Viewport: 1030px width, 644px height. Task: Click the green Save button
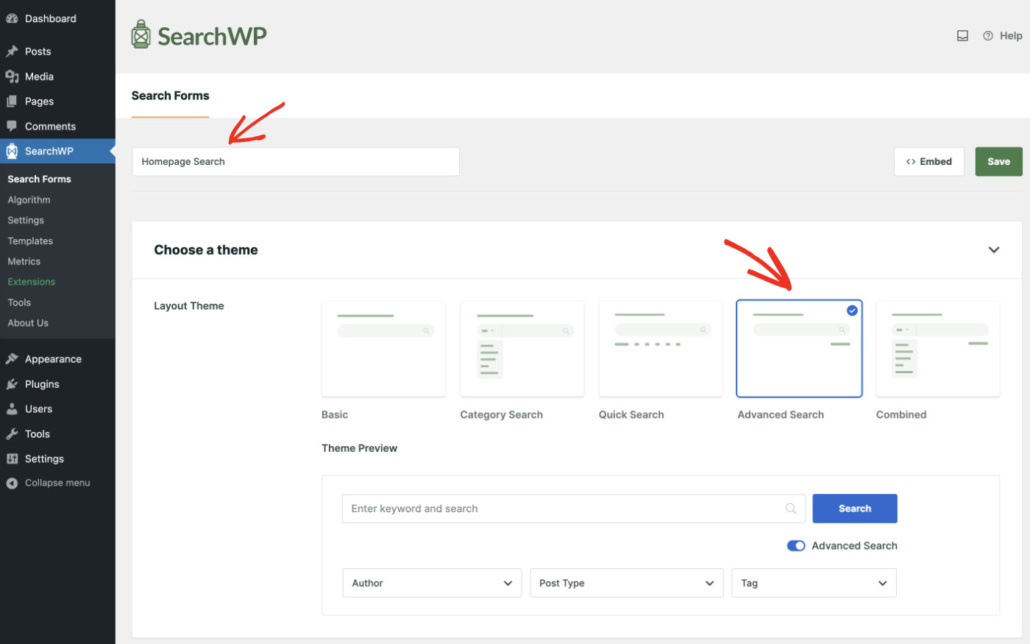point(998,161)
